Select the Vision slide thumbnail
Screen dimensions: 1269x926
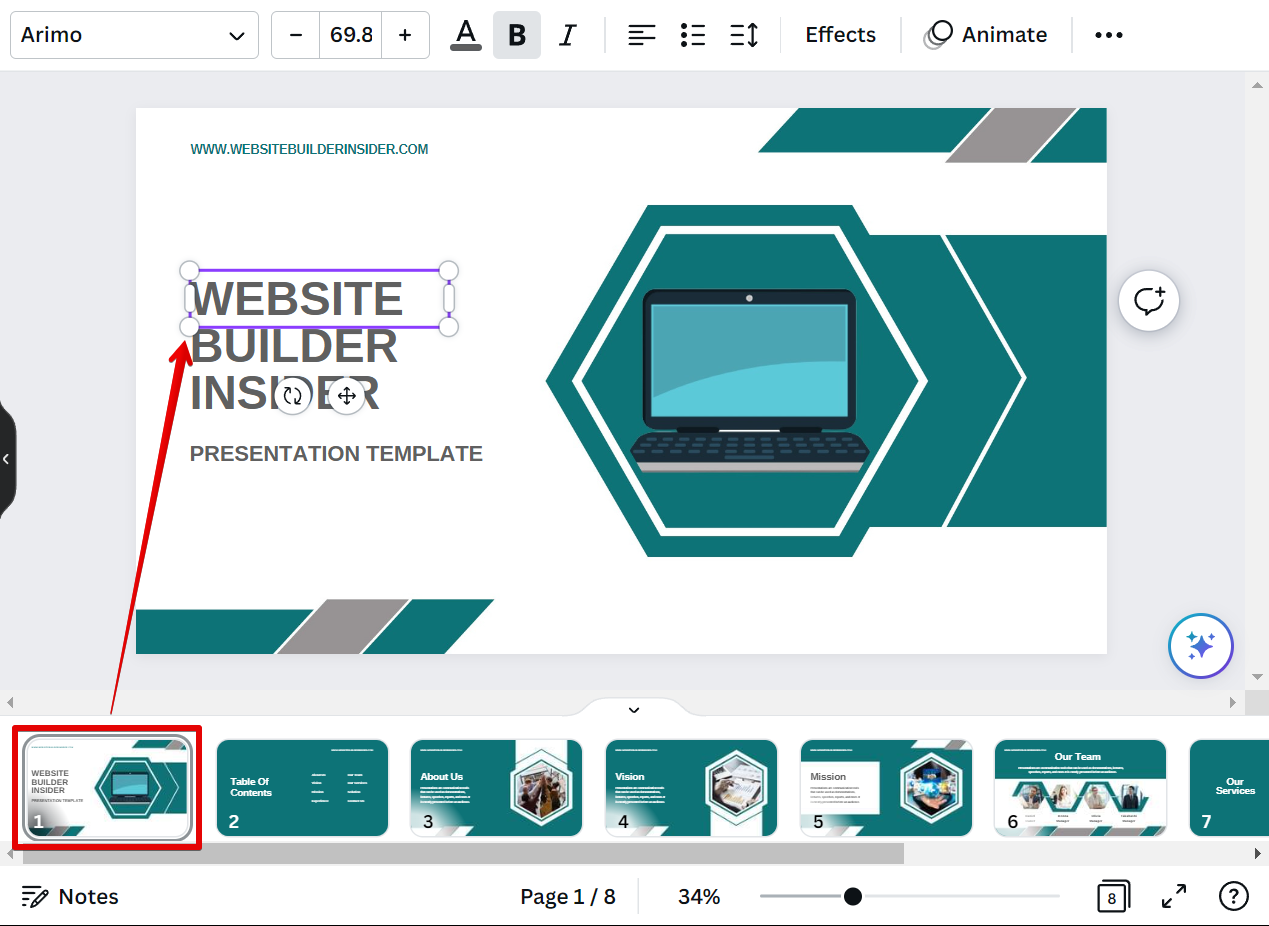[691, 788]
